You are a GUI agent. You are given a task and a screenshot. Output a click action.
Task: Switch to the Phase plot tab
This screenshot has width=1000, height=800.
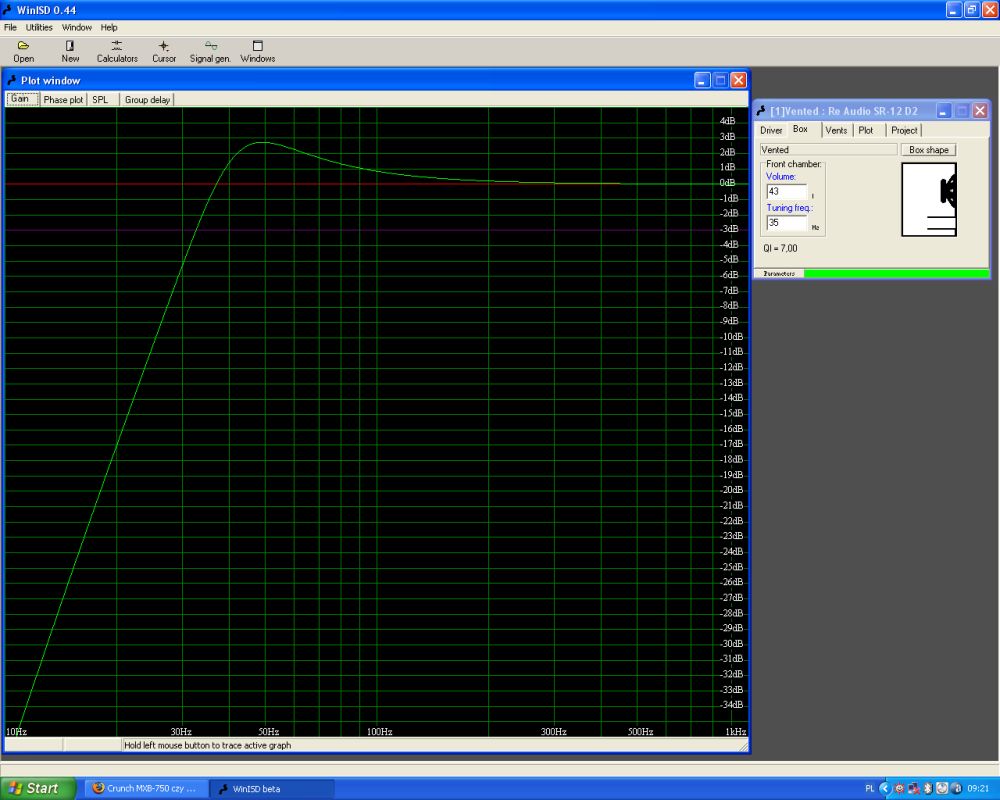(x=63, y=100)
